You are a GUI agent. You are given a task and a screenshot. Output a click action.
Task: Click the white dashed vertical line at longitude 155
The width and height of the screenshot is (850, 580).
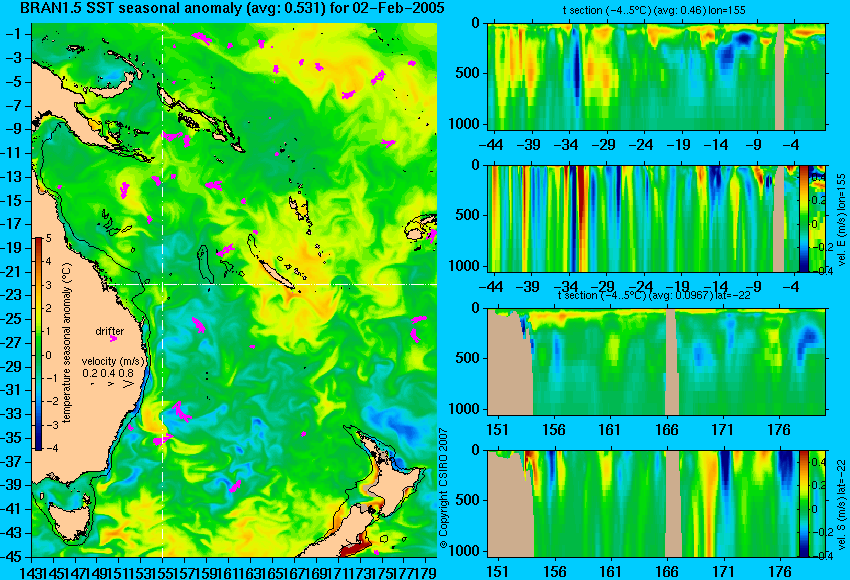[163, 290]
